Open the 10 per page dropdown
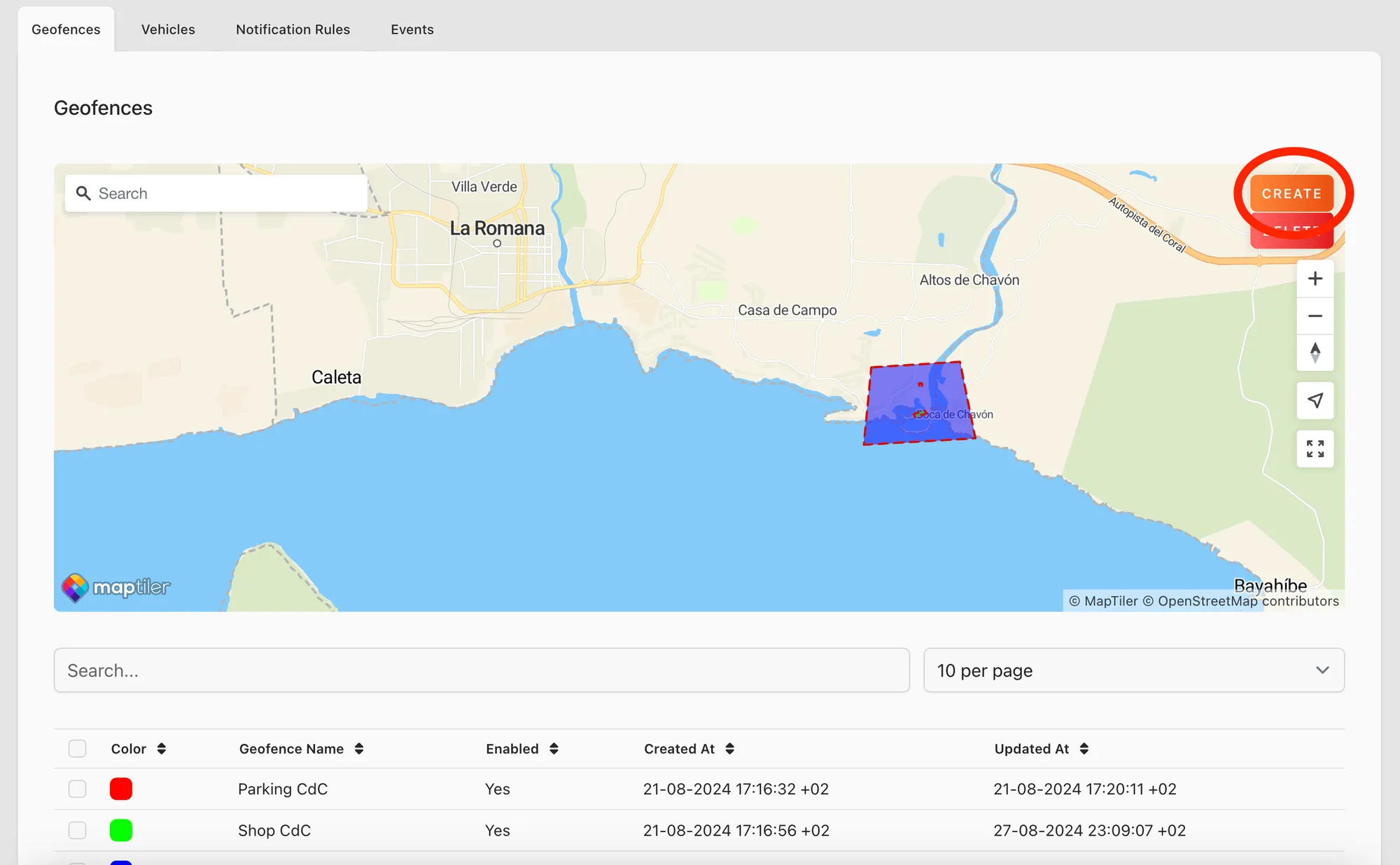This screenshot has width=1400, height=865. tap(1133, 670)
